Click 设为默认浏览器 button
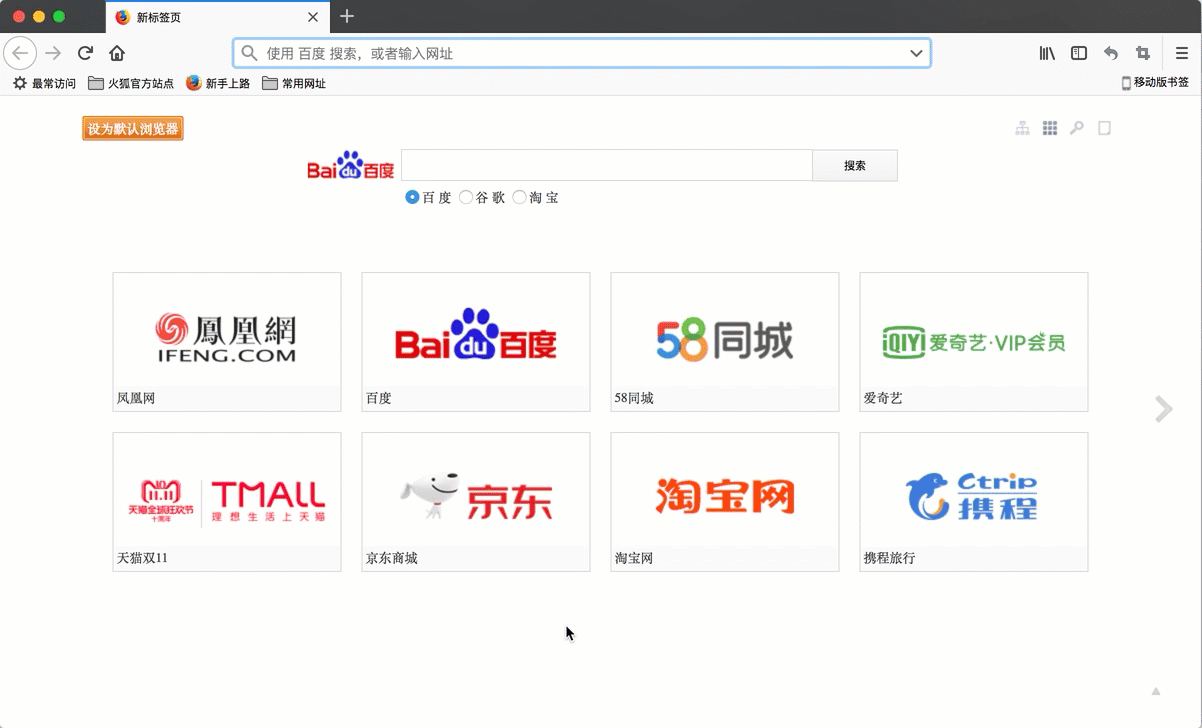1202x728 pixels. (133, 129)
